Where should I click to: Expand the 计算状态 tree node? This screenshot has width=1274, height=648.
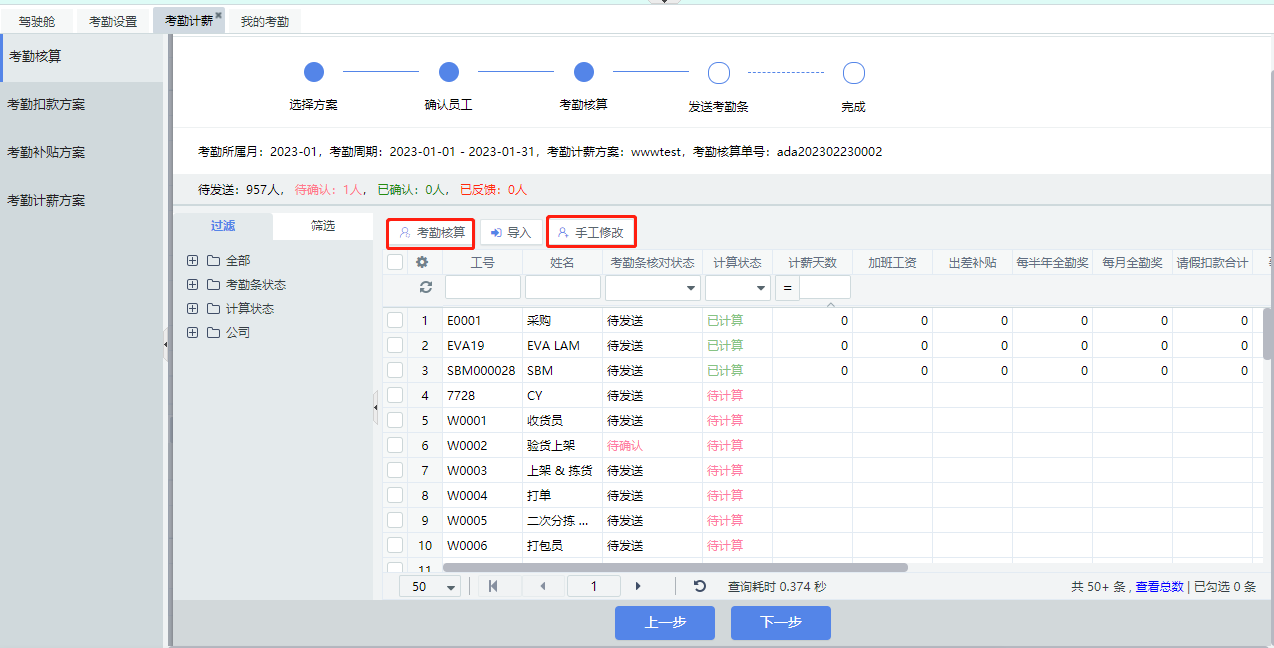pyautogui.click(x=193, y=308)
